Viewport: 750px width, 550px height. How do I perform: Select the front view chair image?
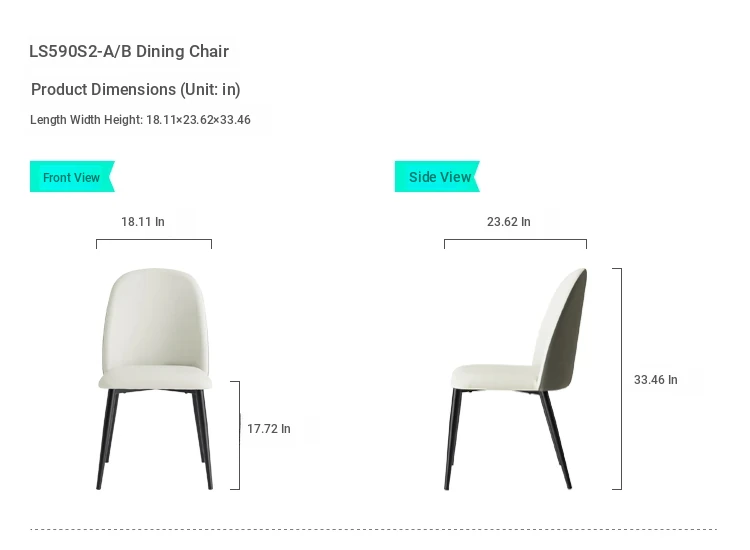(155, 379)
